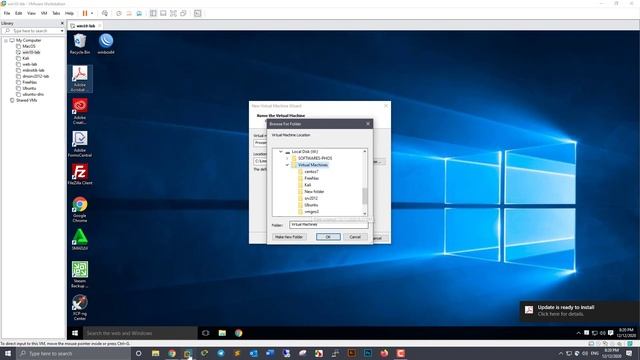The image size is (640, 360).
Task: Collapse the My Computer tree node
Action: tap(6, 40)
